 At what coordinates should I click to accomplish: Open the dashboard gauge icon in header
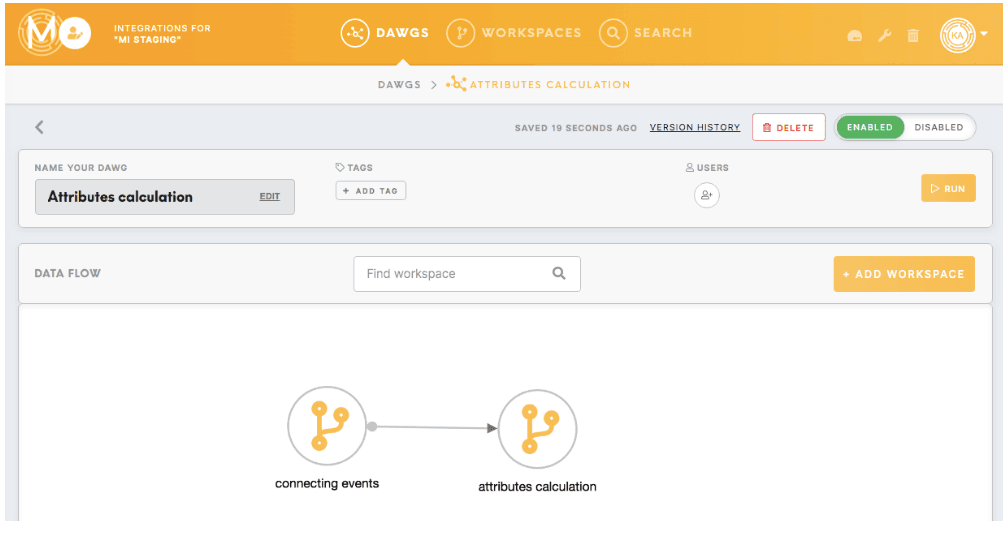[854, 35]
